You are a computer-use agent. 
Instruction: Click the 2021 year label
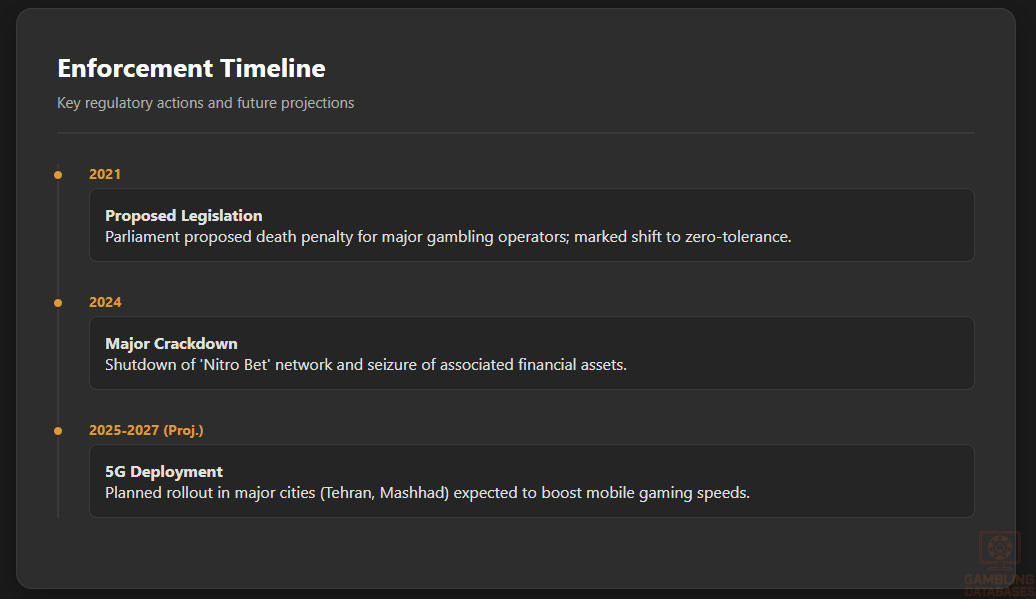pyautogui.click(x=105, y=174)
